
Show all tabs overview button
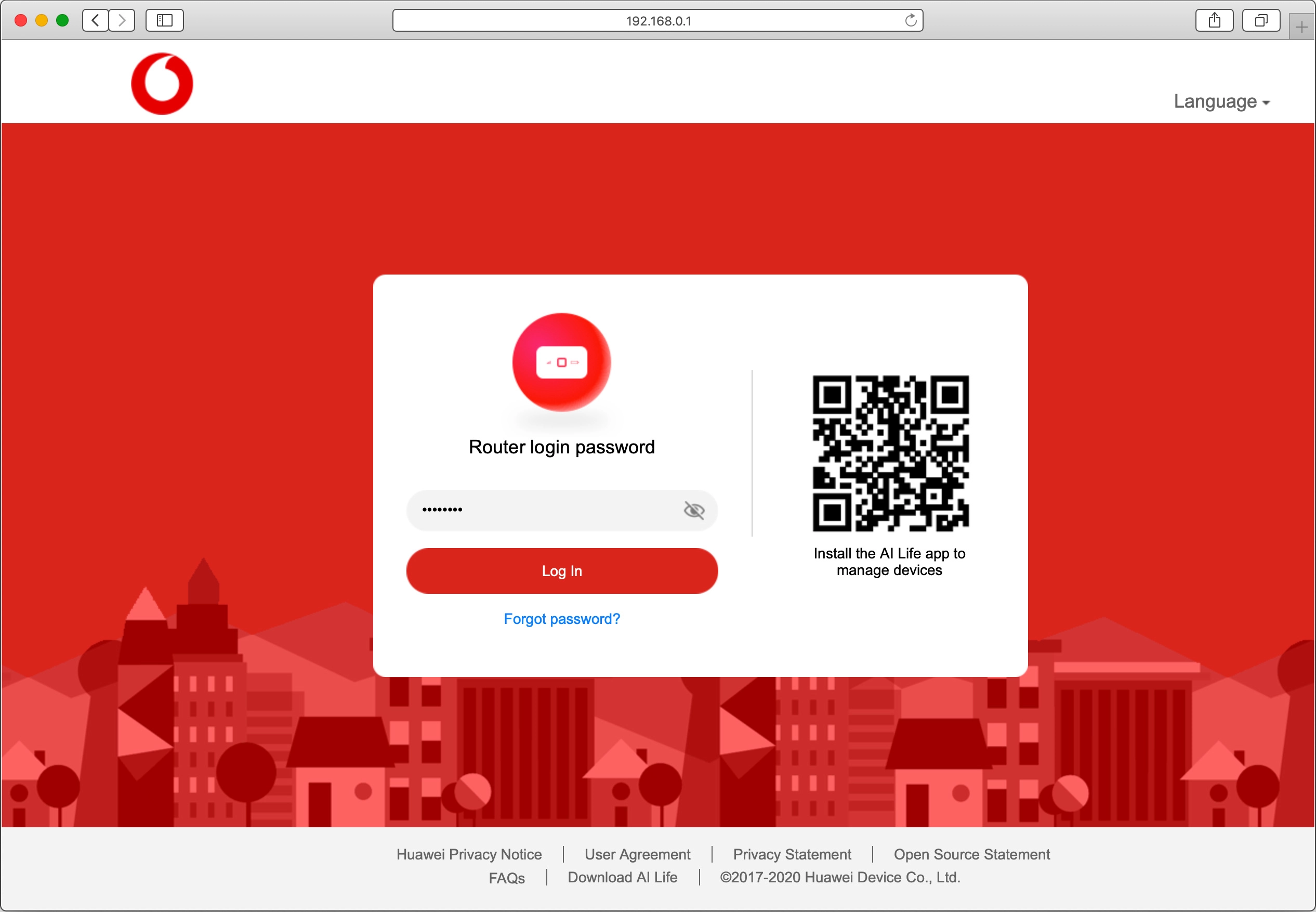[1260, 21]
